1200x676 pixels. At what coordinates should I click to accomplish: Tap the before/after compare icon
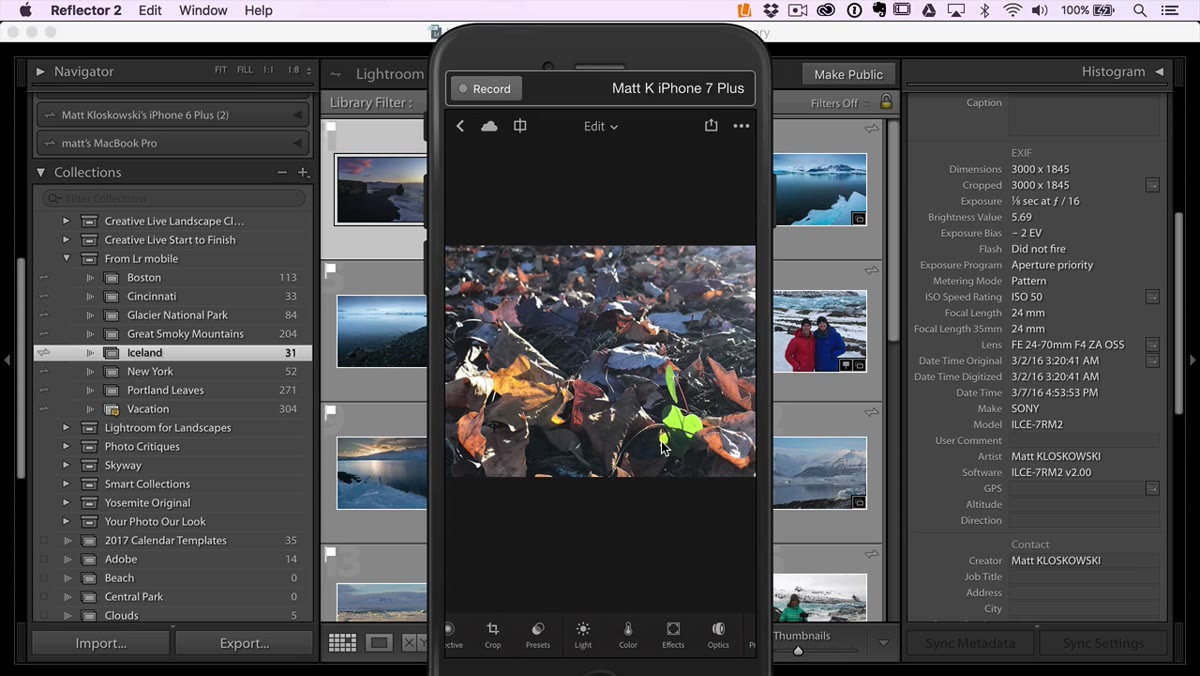click(x=520, y=126)
